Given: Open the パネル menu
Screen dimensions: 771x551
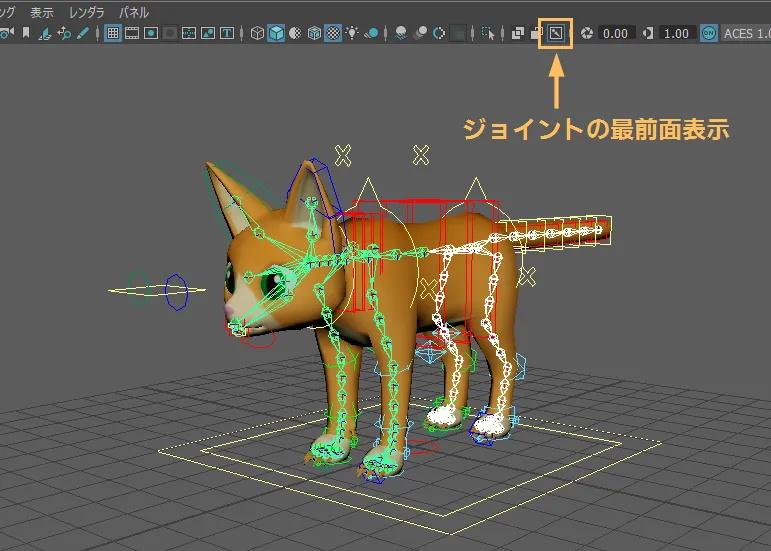Looking at the screenshot, I should pyautogui.click(x=134, y=12).
